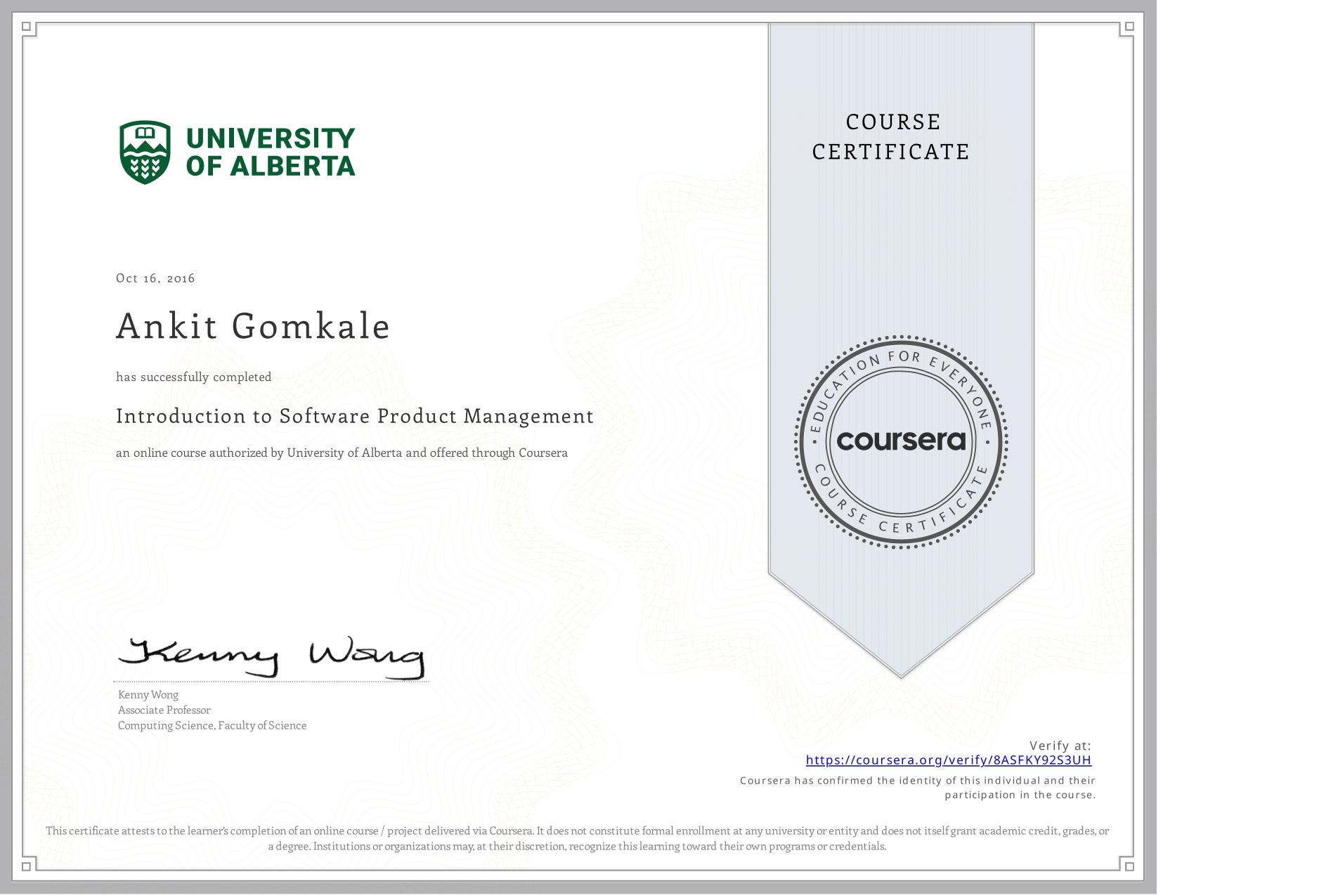Viewport: 1338px width, 896px height.
Task: Select the recipient name Ankit Gomkale
Action: coord(253,326)
